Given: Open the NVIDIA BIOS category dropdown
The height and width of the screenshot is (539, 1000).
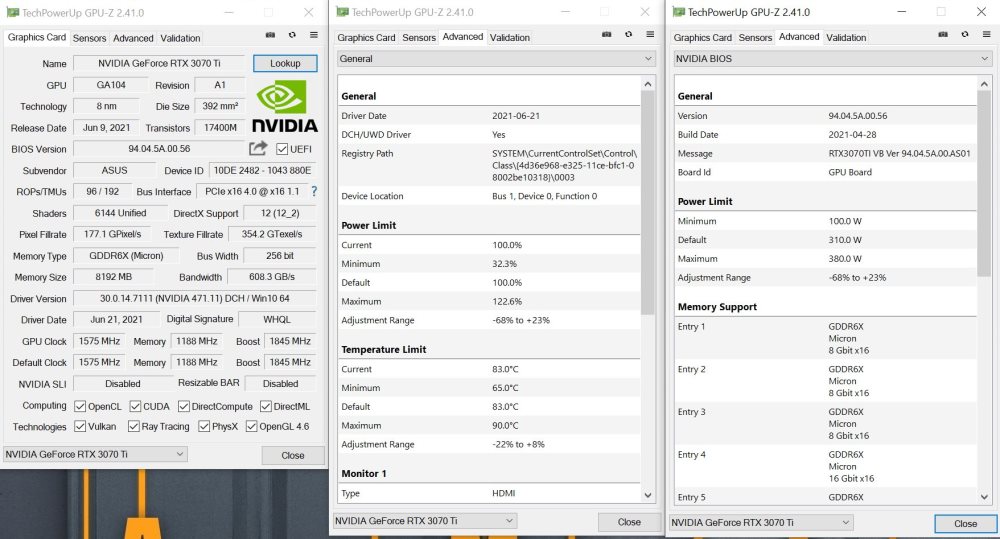Looking at the screenshot, I should coord(832,59).
